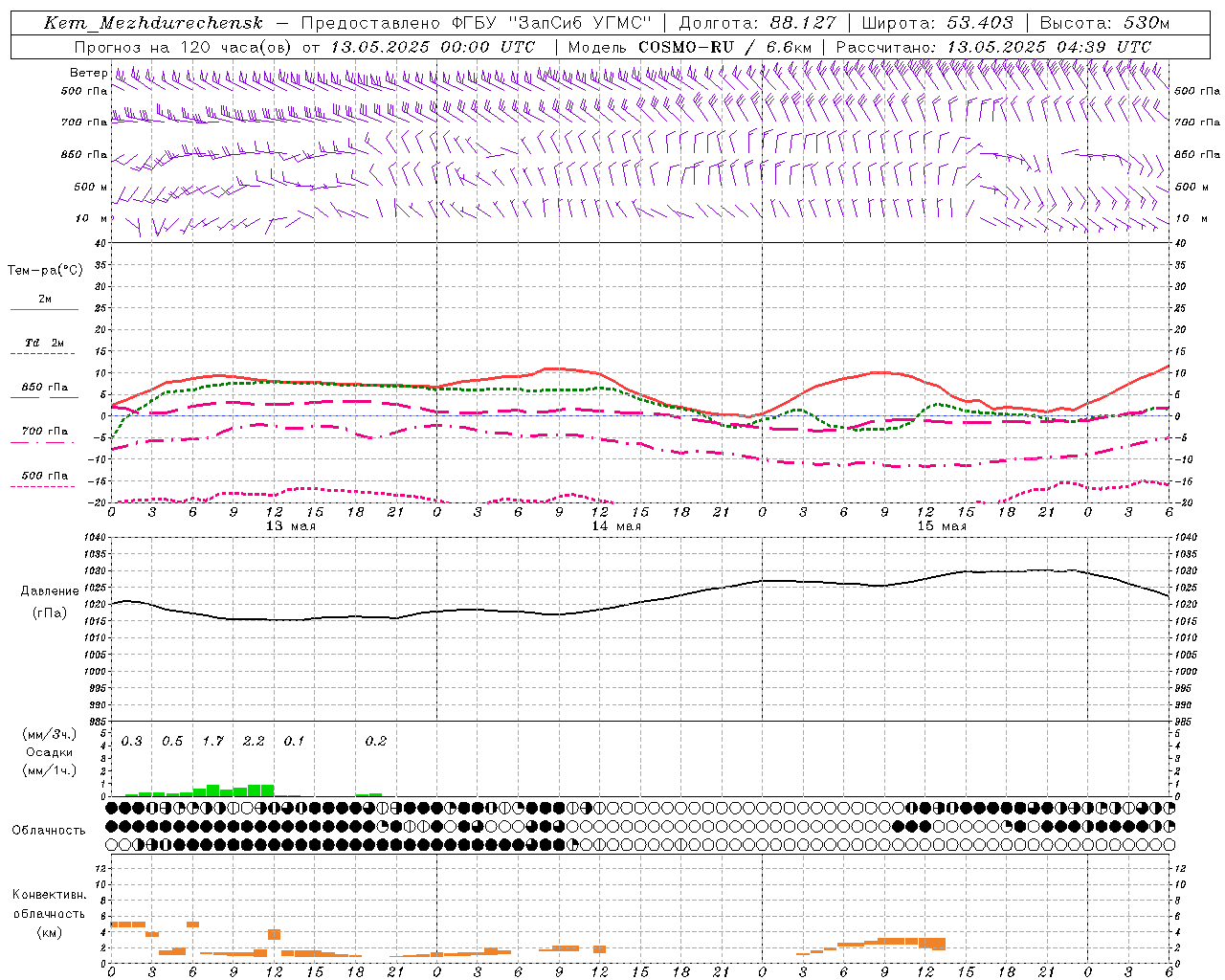Select the 700 гПа dash-dot legend line
Screen dimensions: 1225x980
[42, 442]
